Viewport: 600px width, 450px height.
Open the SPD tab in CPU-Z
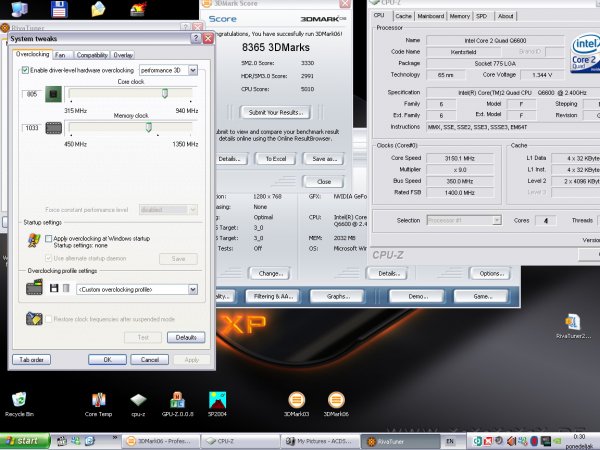481,16
